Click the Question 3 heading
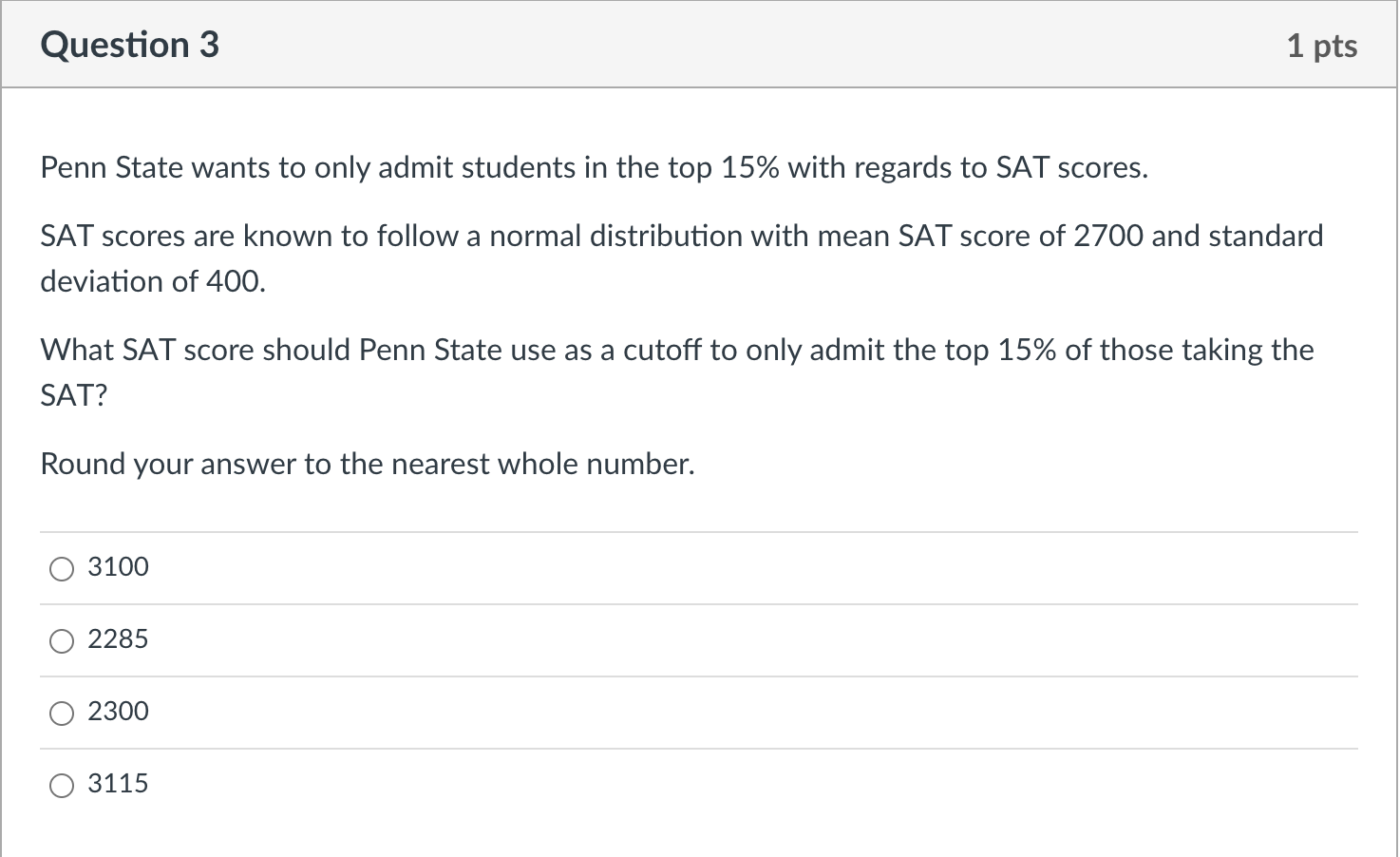This screenshot has height=857, width=1400. [x=130, y=46]
